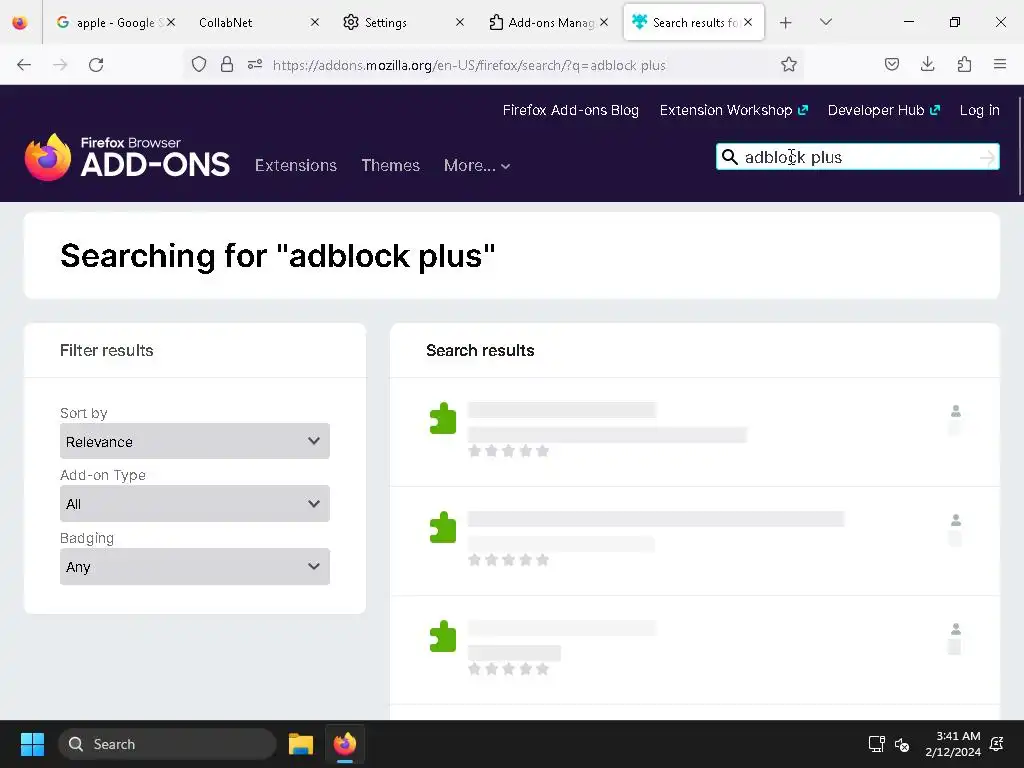The image size is (1024, 768).
Task: Click the address bar URL
Action: [469, 65]
